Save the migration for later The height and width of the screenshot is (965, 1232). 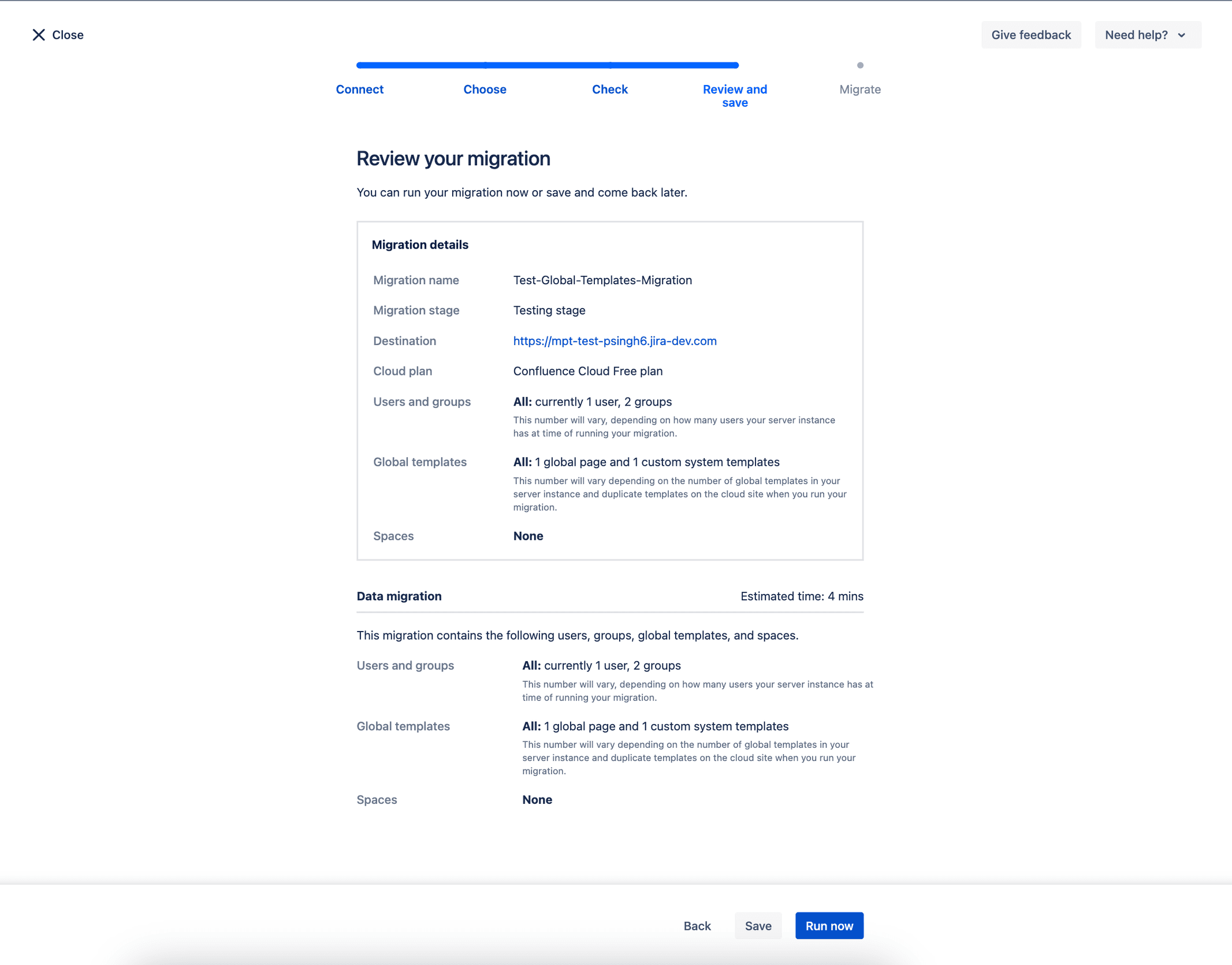coord(758,926)
